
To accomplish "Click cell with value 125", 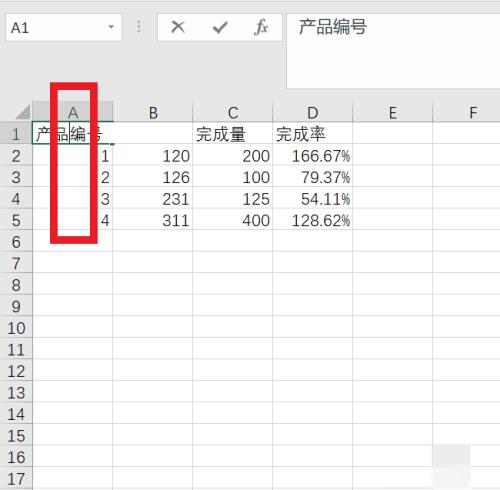I will 233,198.
